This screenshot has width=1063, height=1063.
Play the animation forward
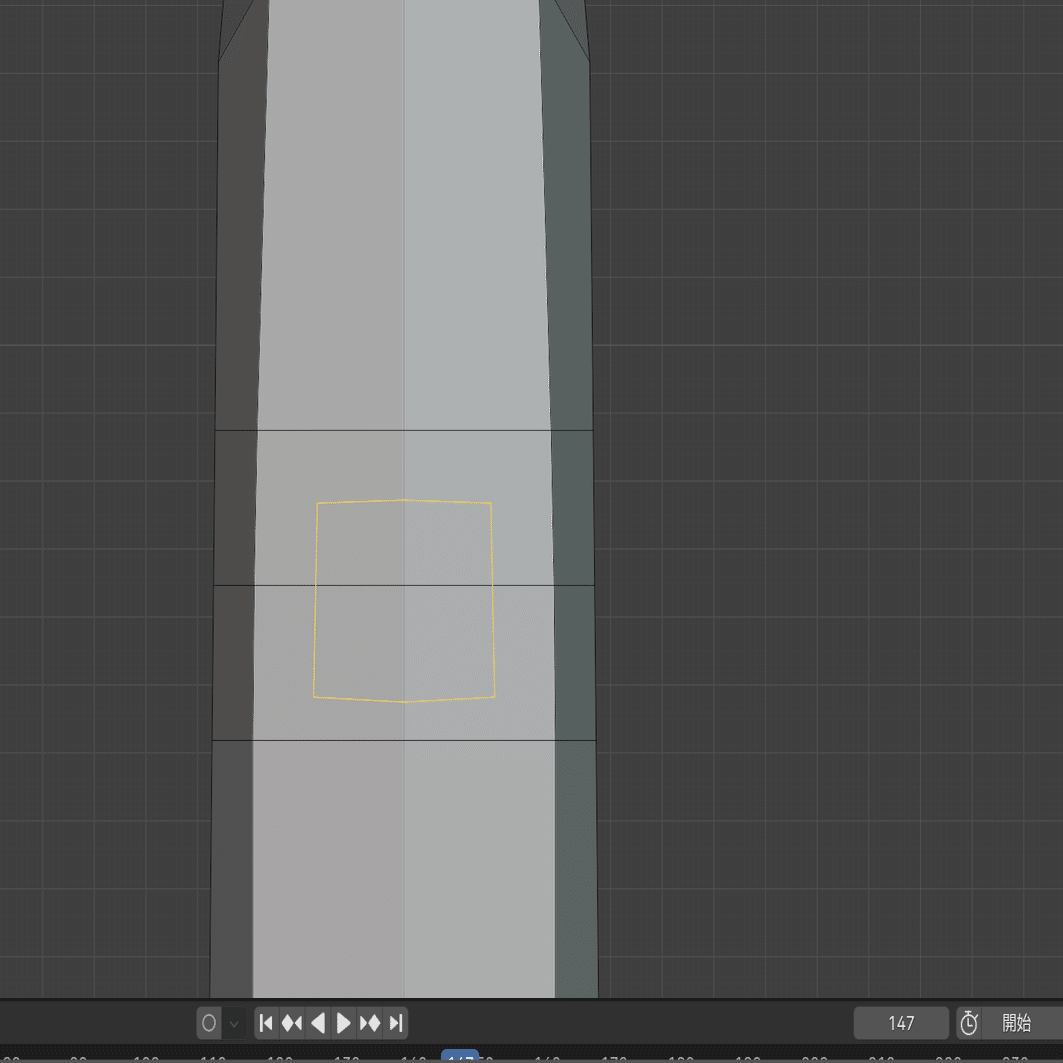click(344, 1022)
